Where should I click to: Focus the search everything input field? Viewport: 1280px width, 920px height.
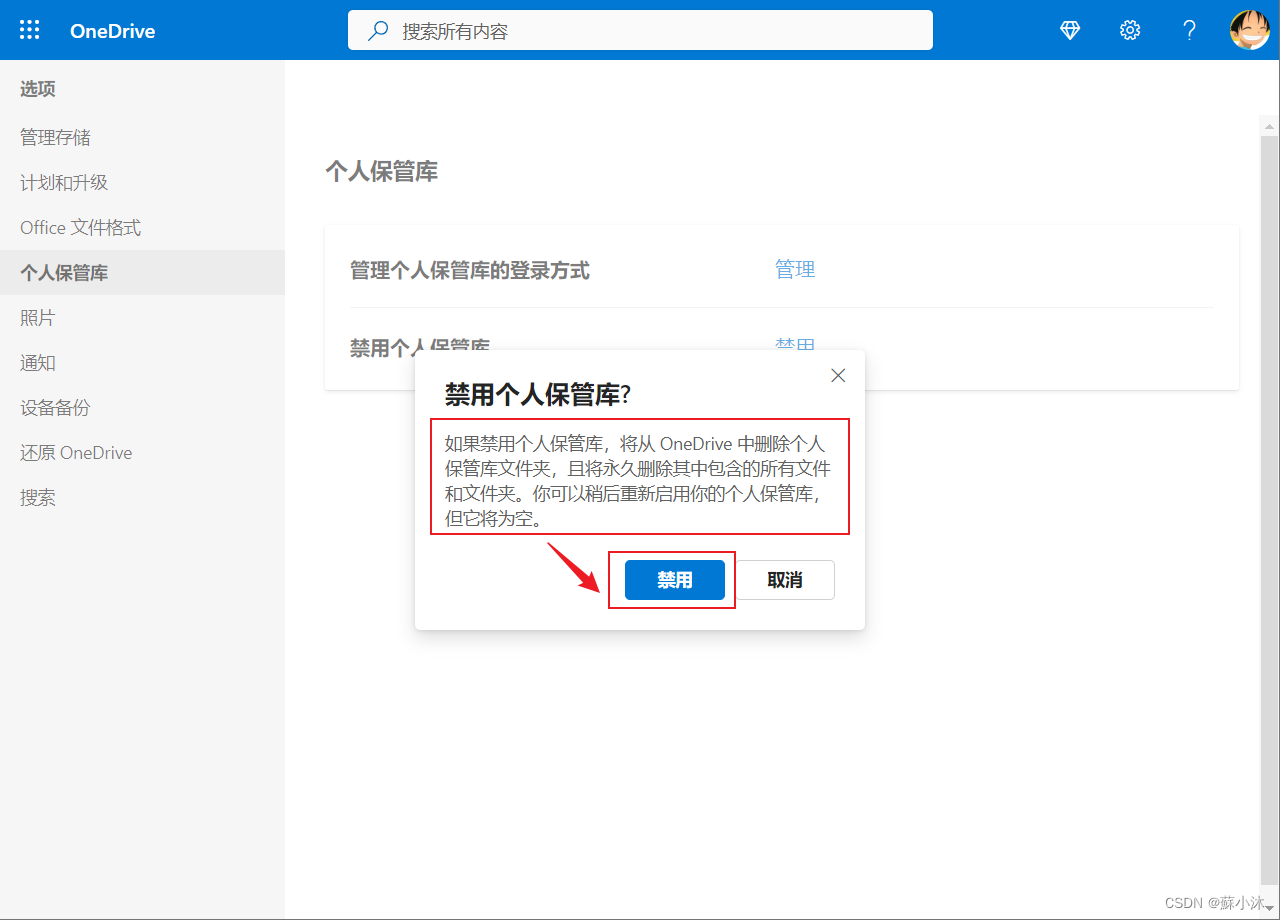640,30
